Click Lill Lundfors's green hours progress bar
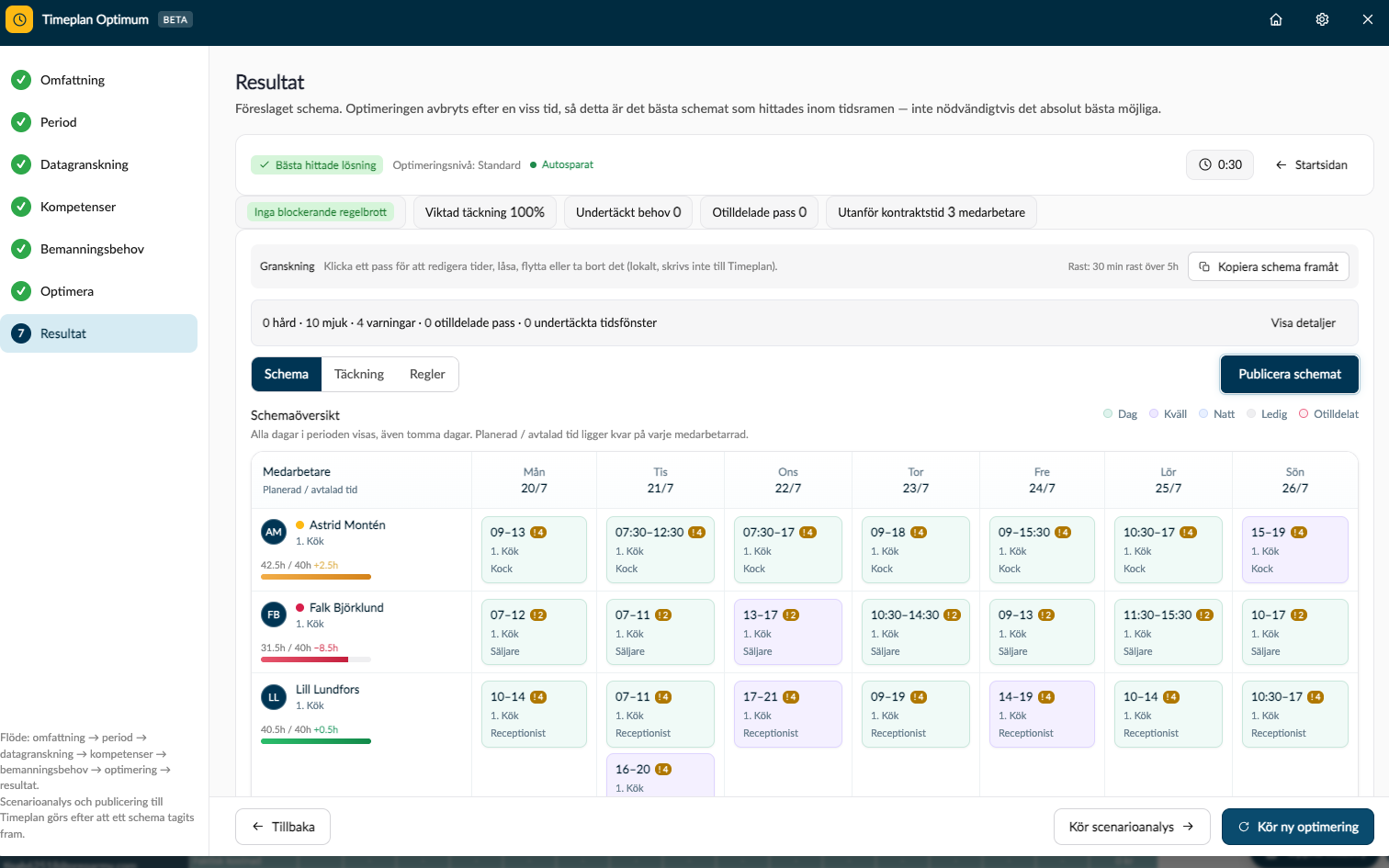Viewport: 1389px width, 868px height. [316, 741]
